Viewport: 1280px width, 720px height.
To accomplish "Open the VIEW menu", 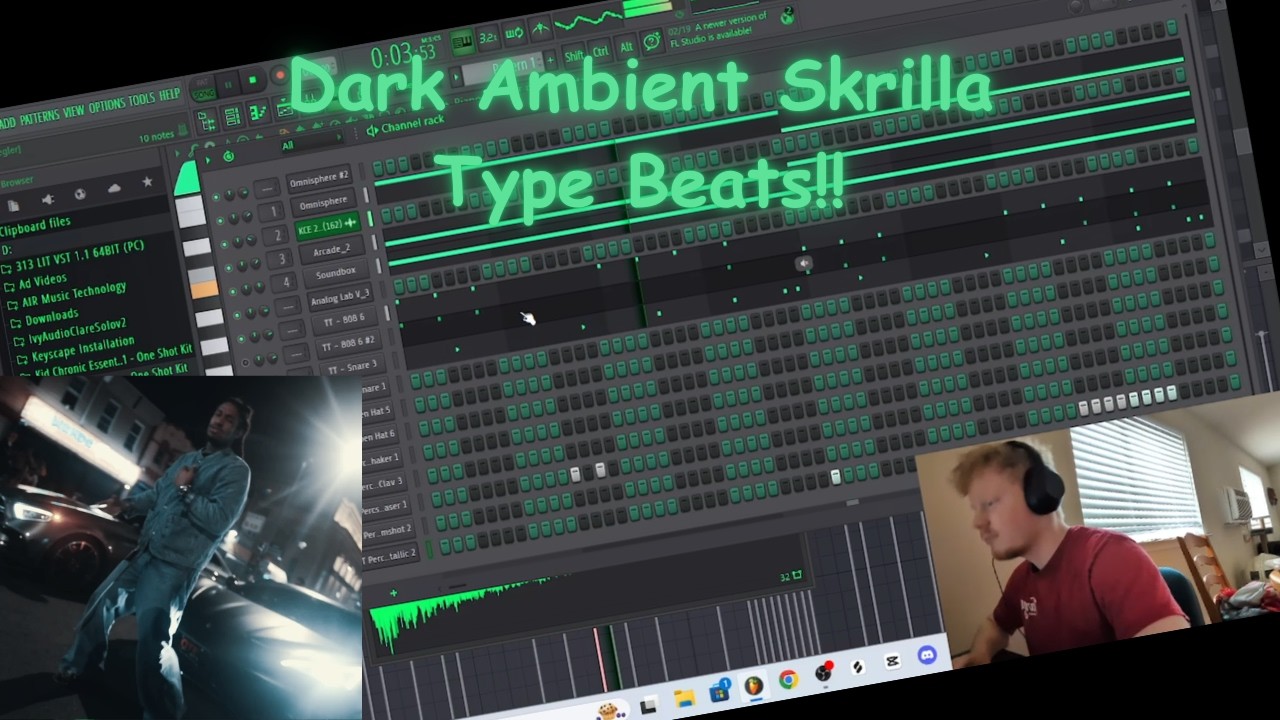I will click(73, 111).
